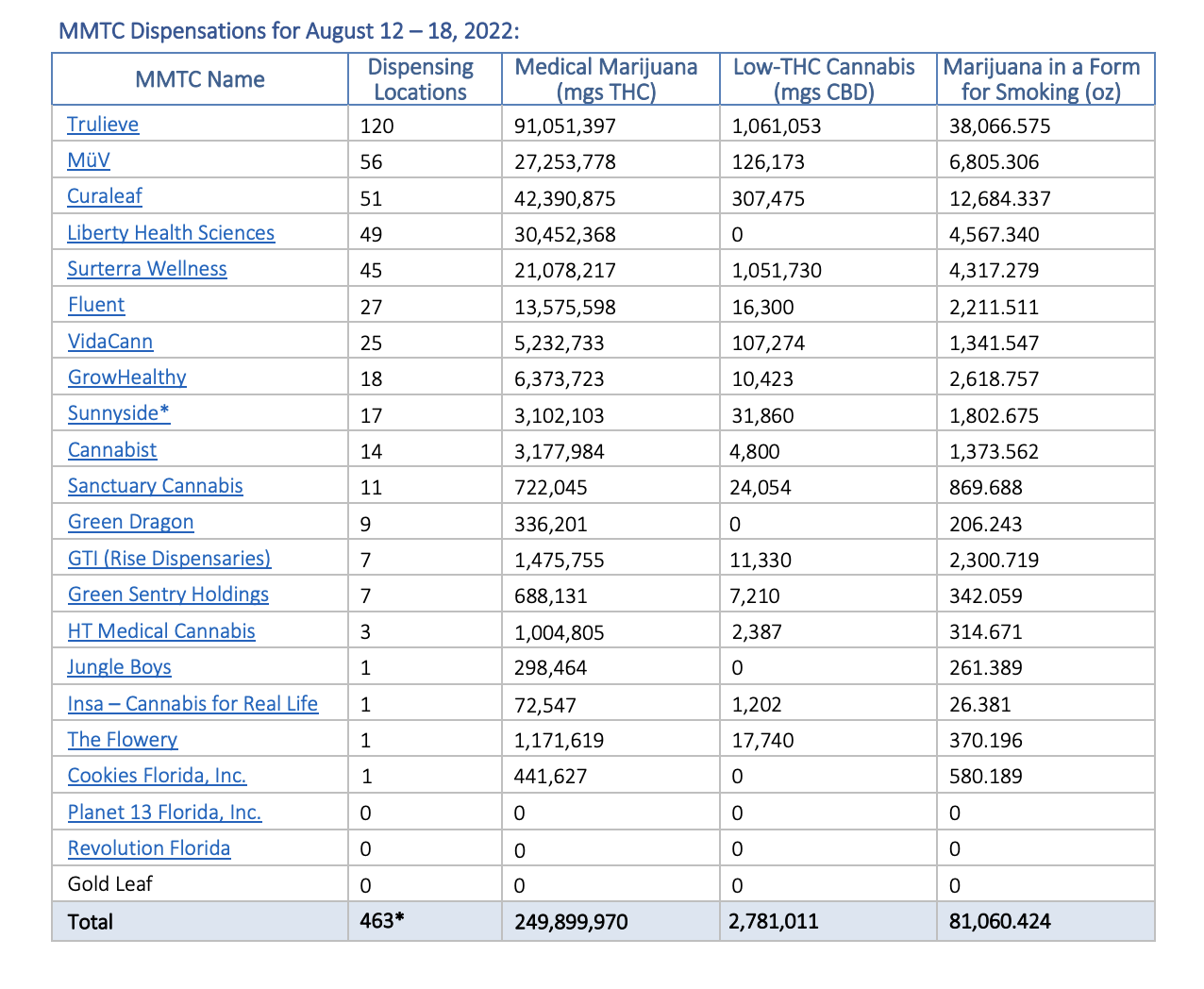
Task: Select Sanctuary Cannabis value 722,045
Action: click(551, 488)
